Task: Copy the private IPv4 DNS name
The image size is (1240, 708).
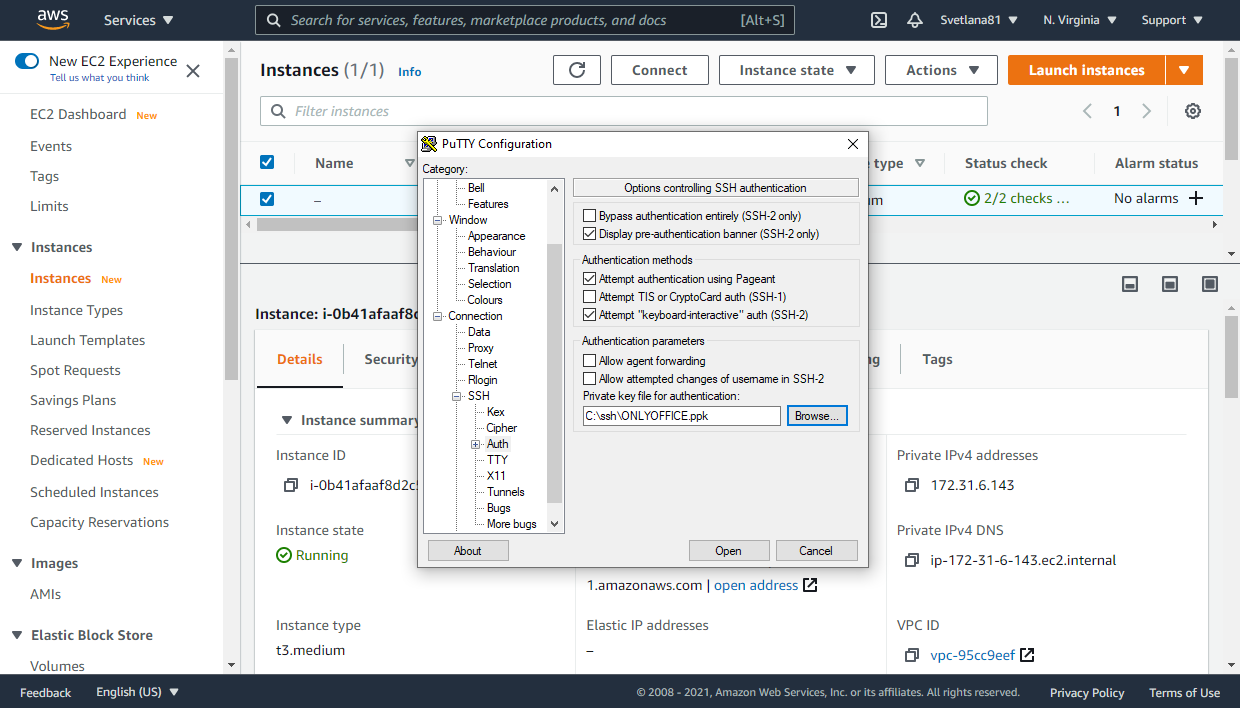Action: tap(911, 560)
